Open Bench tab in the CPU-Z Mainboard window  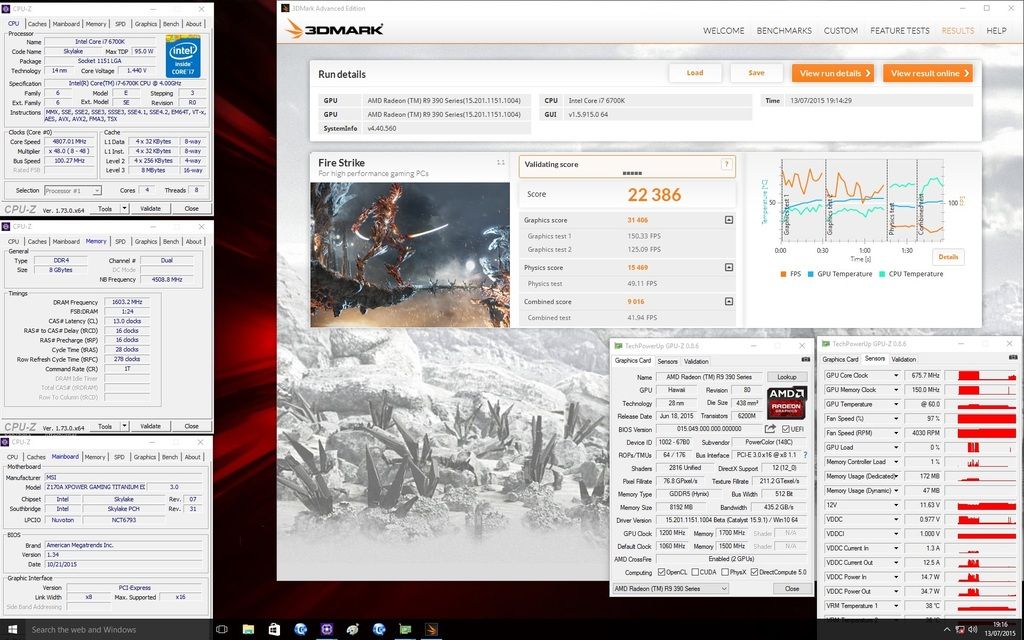coord(170,457)
